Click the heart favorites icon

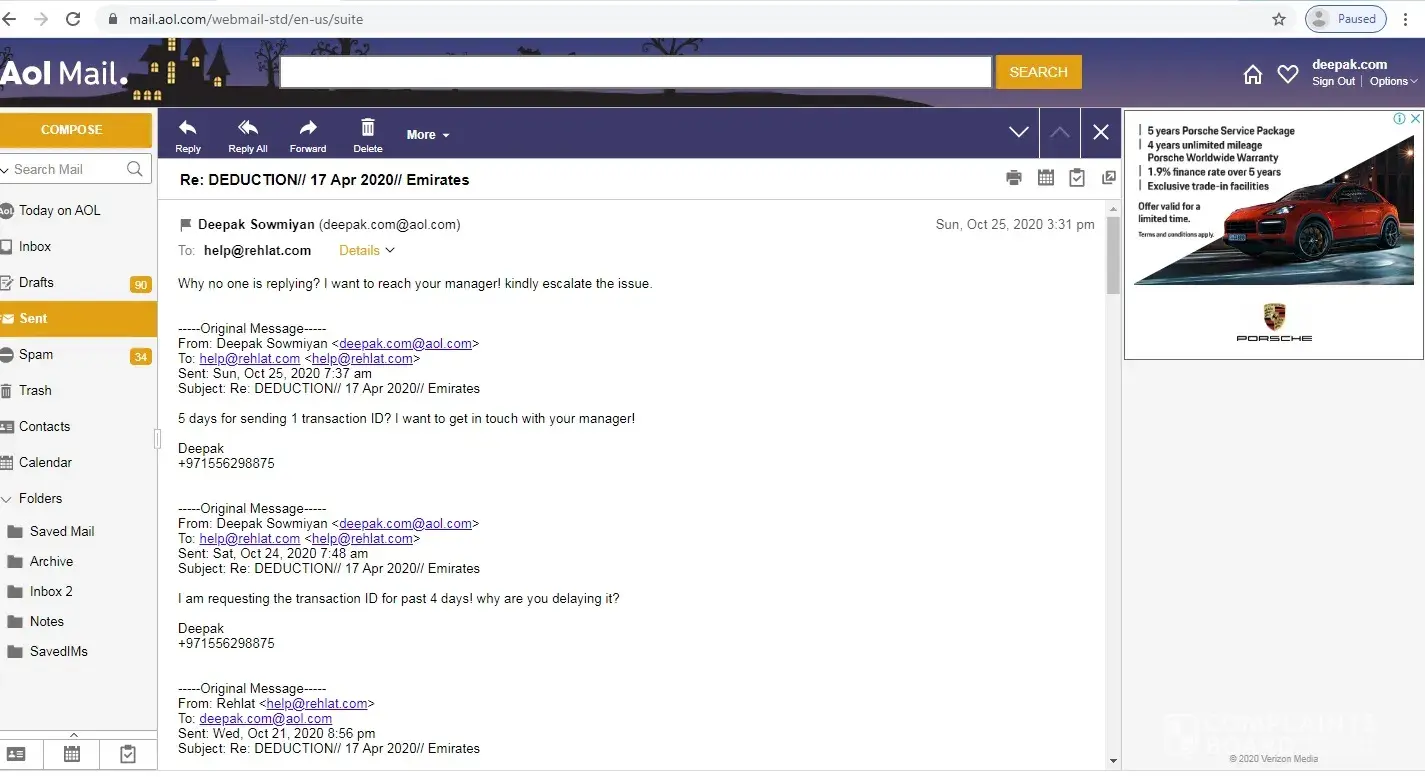click(x=1288, y=74)
